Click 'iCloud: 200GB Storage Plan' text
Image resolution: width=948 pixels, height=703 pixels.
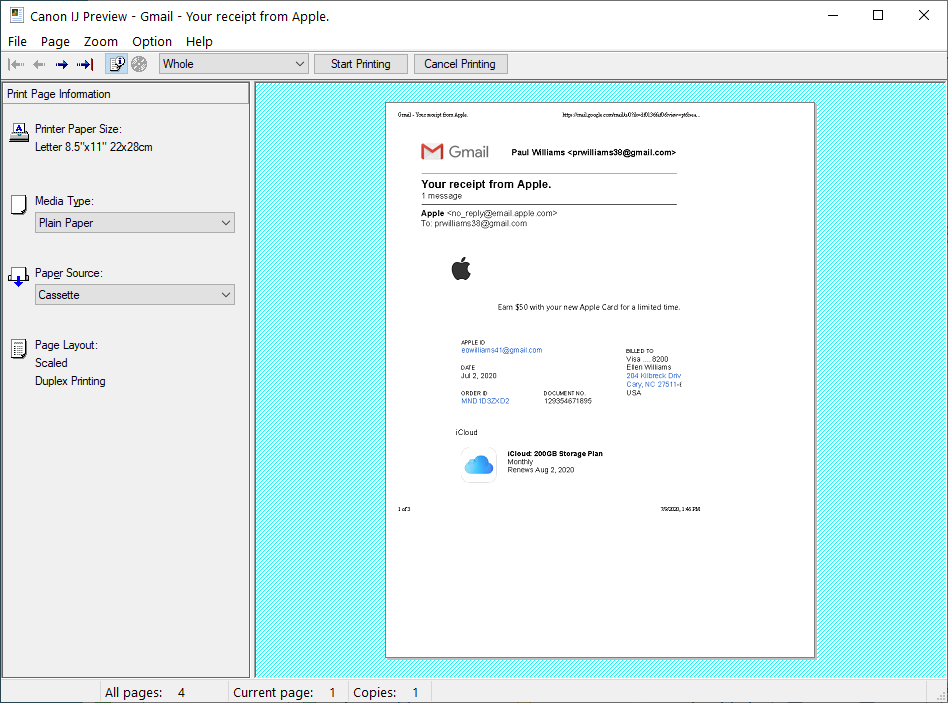tap(555, 453)
